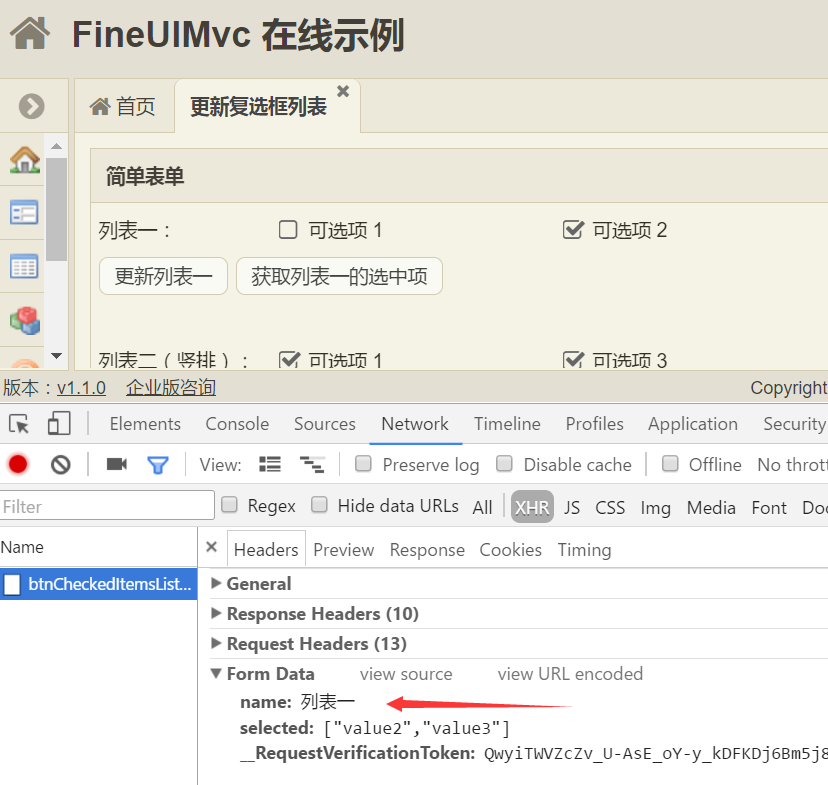
Task: Enable the Hide data URLs checkbox
Action: 319,505
